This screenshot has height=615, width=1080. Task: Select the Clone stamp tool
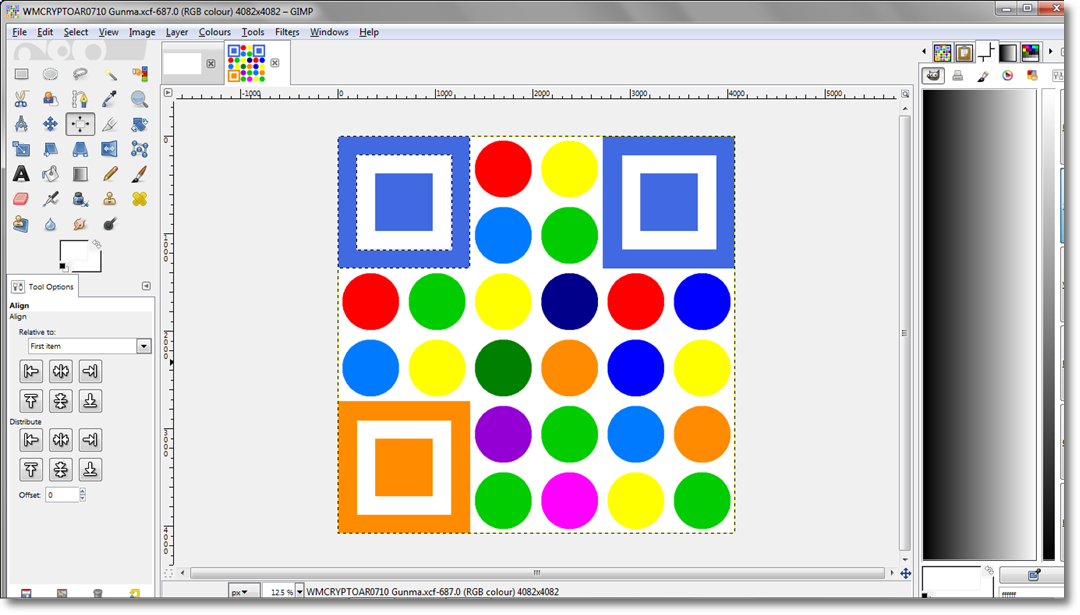(x=110, y=199)
